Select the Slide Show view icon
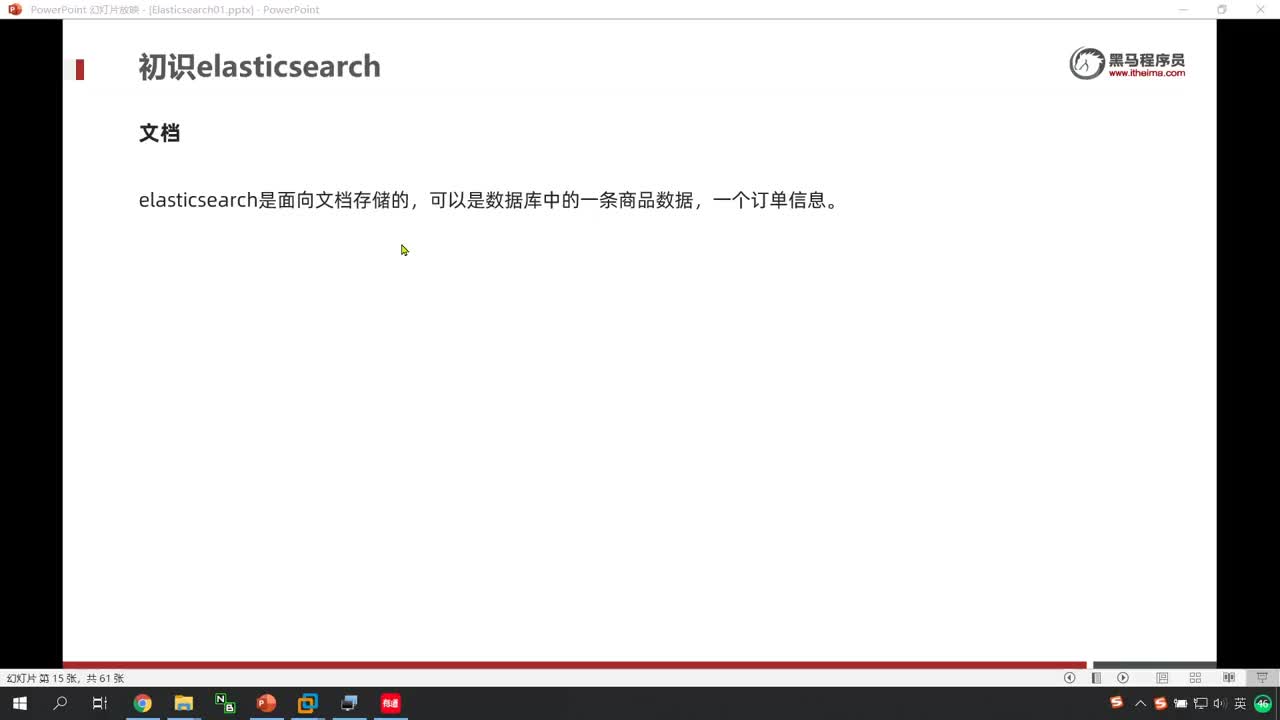 (x=1262, y=678)
